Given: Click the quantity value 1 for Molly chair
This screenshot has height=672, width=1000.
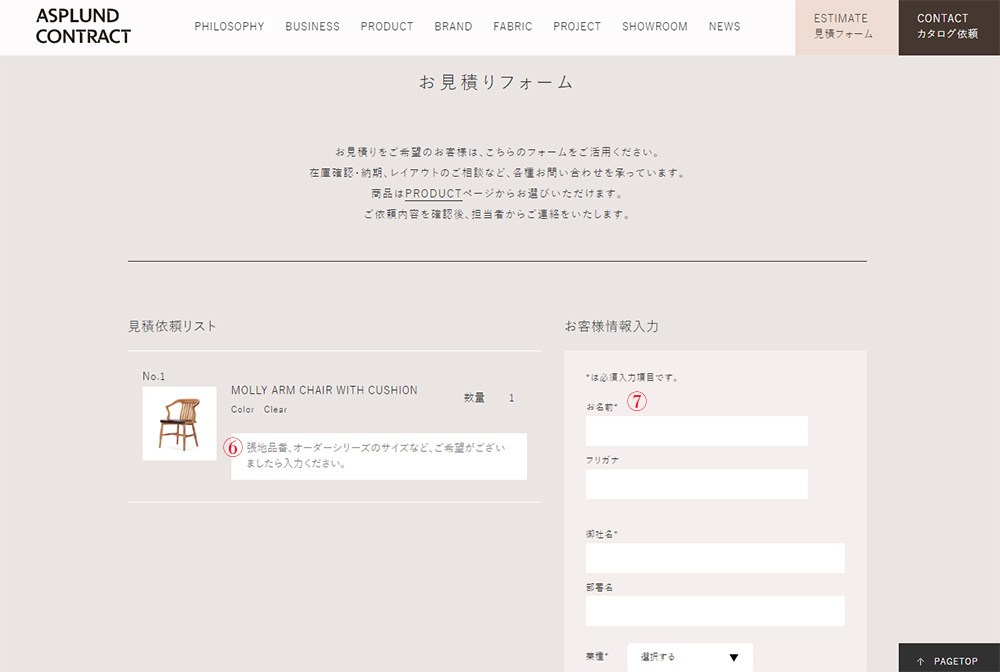Looking at the screenshot, I should click(x=511, y=398).
